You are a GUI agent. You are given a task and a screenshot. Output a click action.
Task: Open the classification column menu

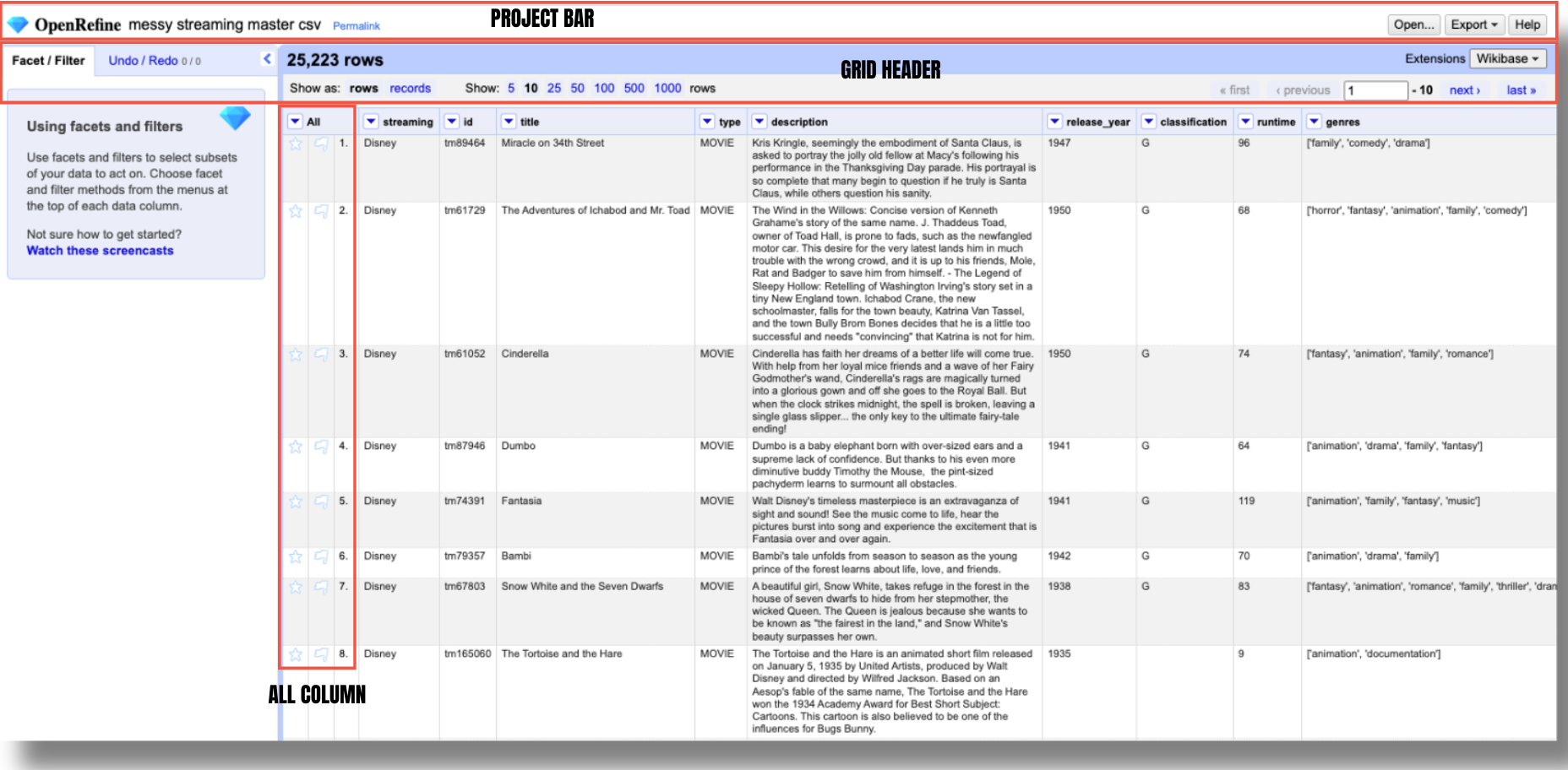(1148, 122)
